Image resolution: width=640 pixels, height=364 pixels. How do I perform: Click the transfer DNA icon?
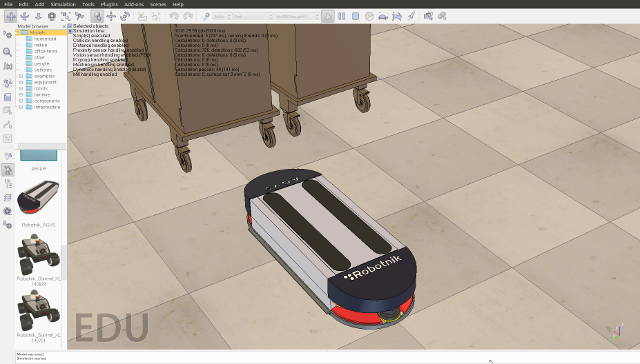pos(156,16)
